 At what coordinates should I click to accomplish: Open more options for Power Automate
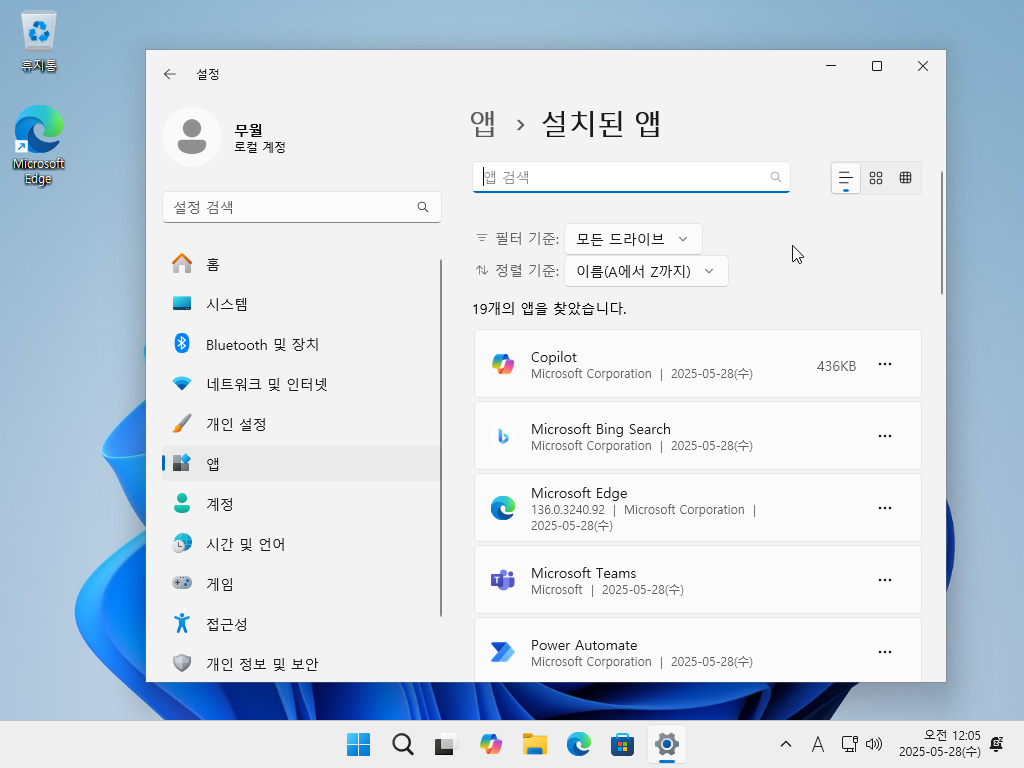point(885,652)
